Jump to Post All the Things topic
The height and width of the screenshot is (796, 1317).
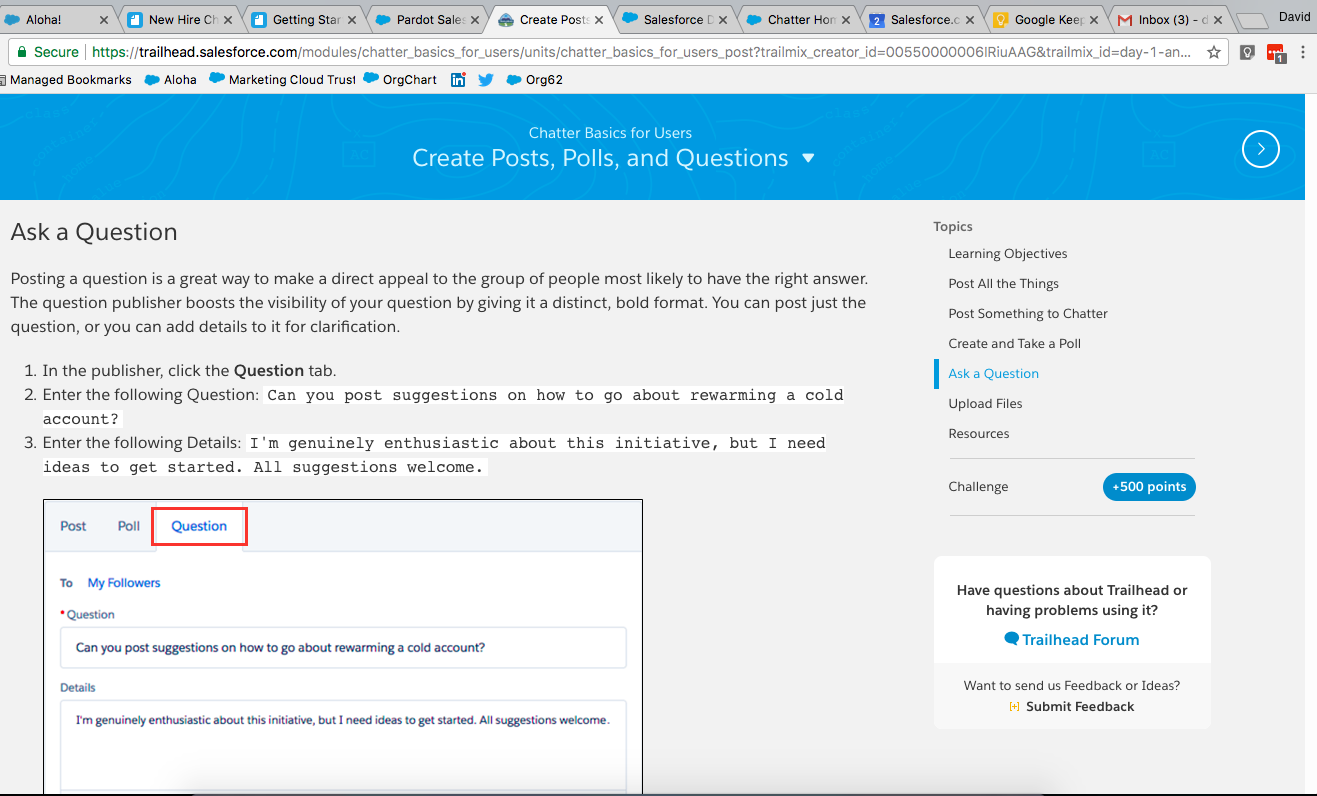point(1004,284)
